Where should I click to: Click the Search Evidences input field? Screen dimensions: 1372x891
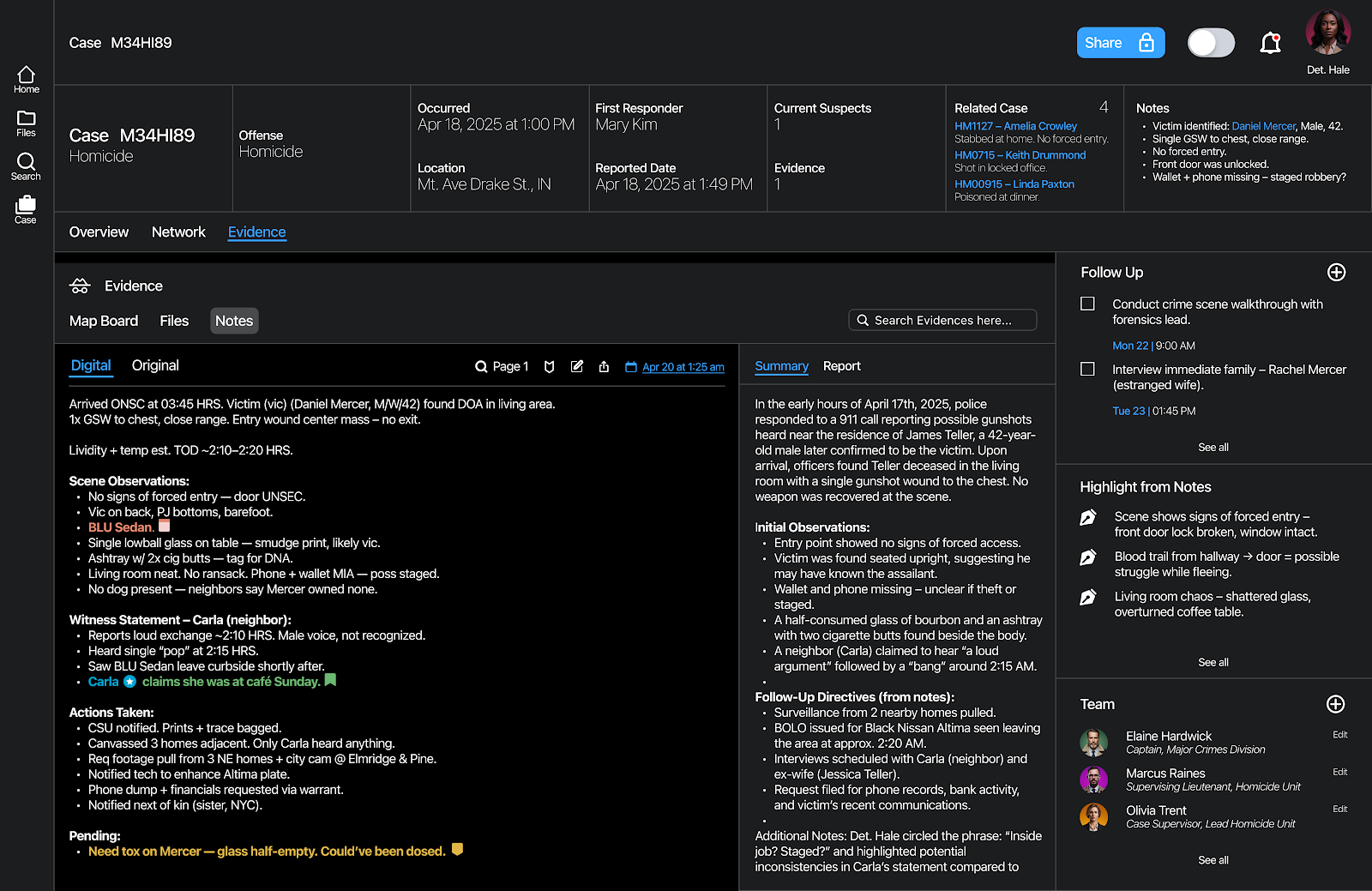click(x=942, y=320)
